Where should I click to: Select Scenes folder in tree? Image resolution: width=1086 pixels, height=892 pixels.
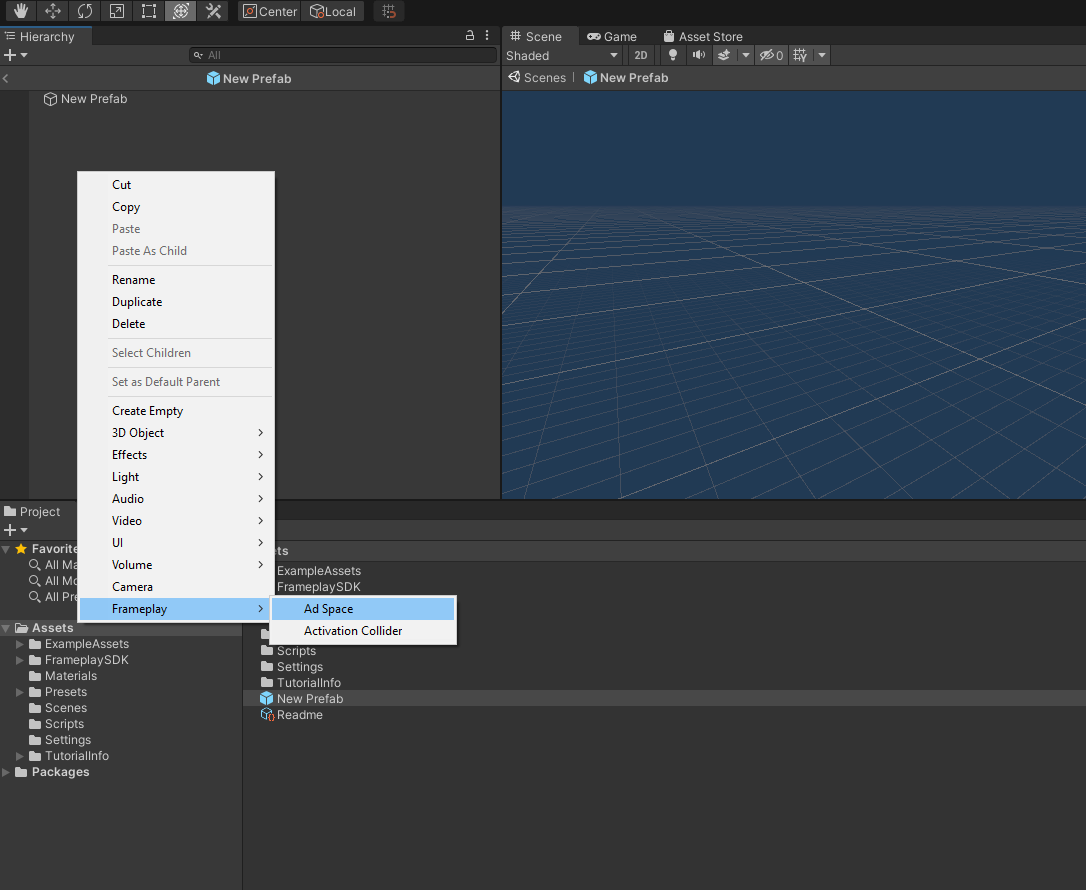pyautogui.click(x=57, y=708)
